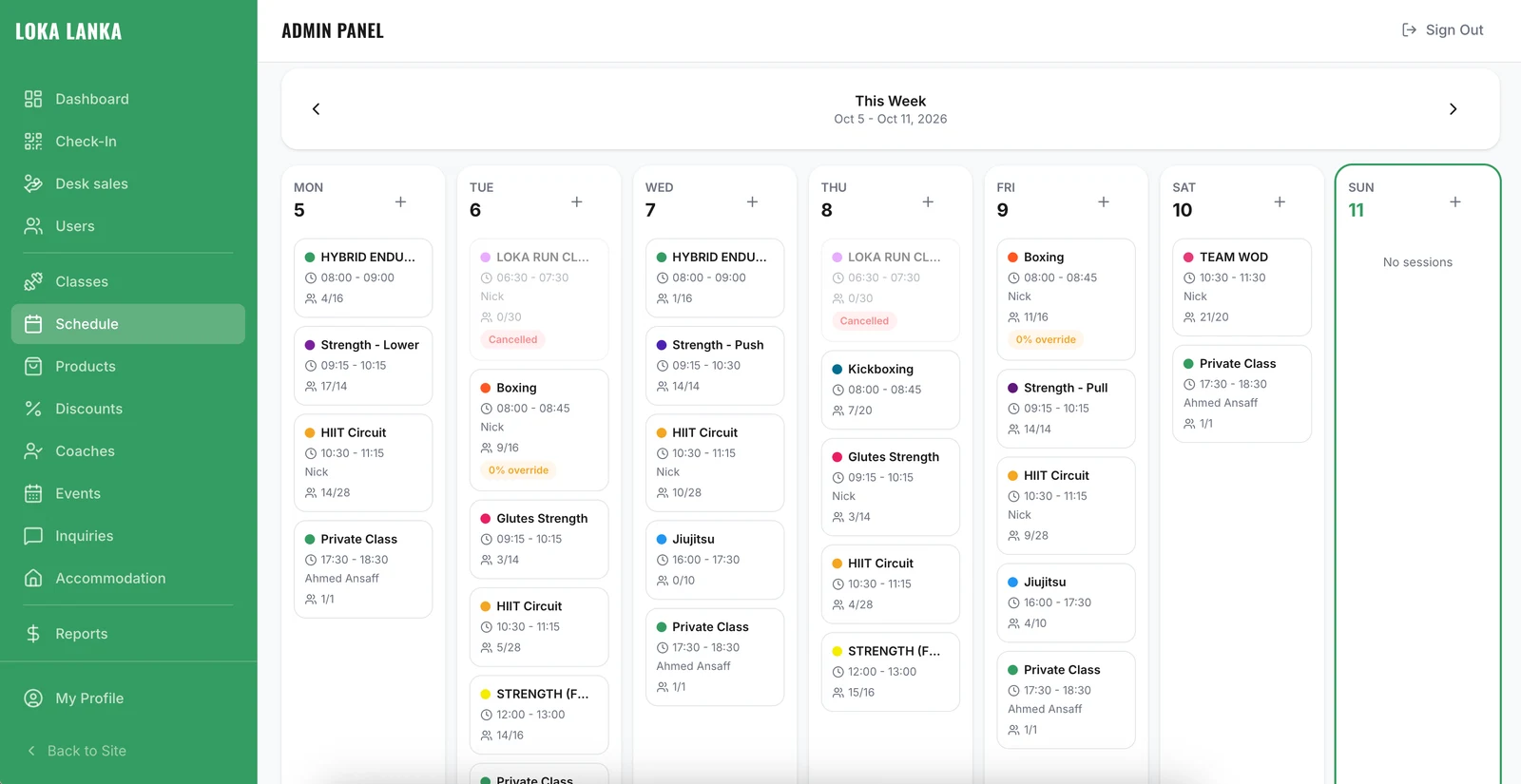This screenshot has height=784, width=1521.
Task: Click the Dashboard grid icon
Action: pos(33,99)
